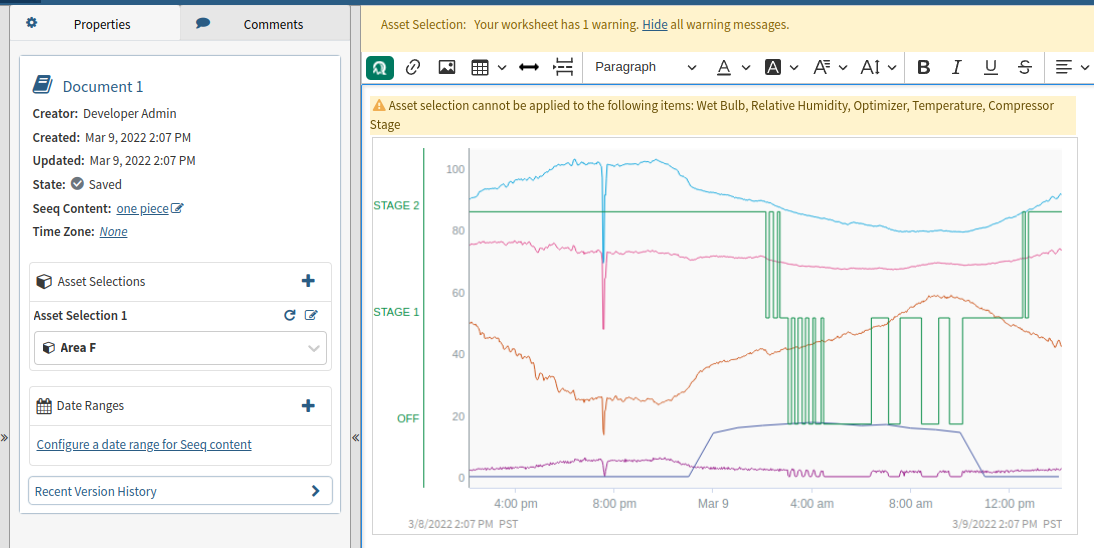Screen dimensions: 1094x548
Task: Click the page break icon in the toolbar
Action: click(564, 67)
